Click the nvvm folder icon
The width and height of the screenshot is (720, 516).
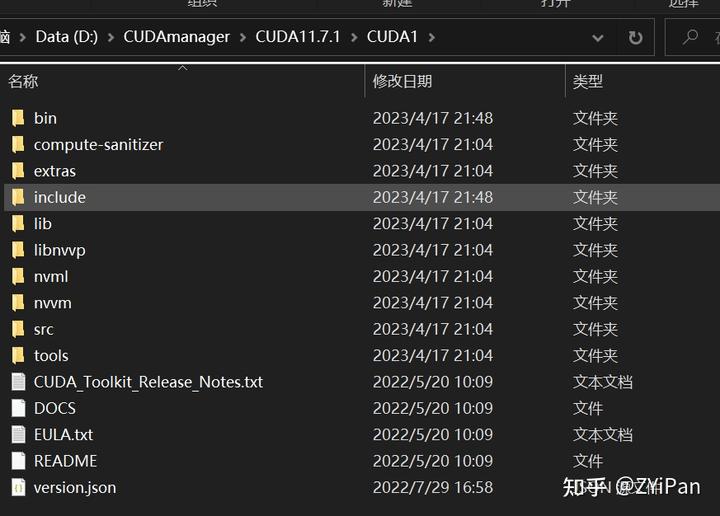coord(18,303)
